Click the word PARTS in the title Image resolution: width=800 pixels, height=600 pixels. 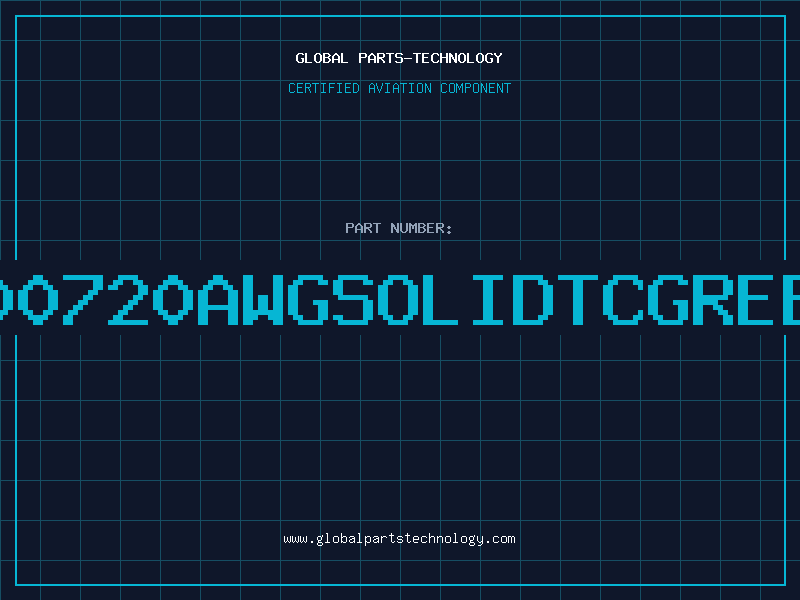click(381, 58)
